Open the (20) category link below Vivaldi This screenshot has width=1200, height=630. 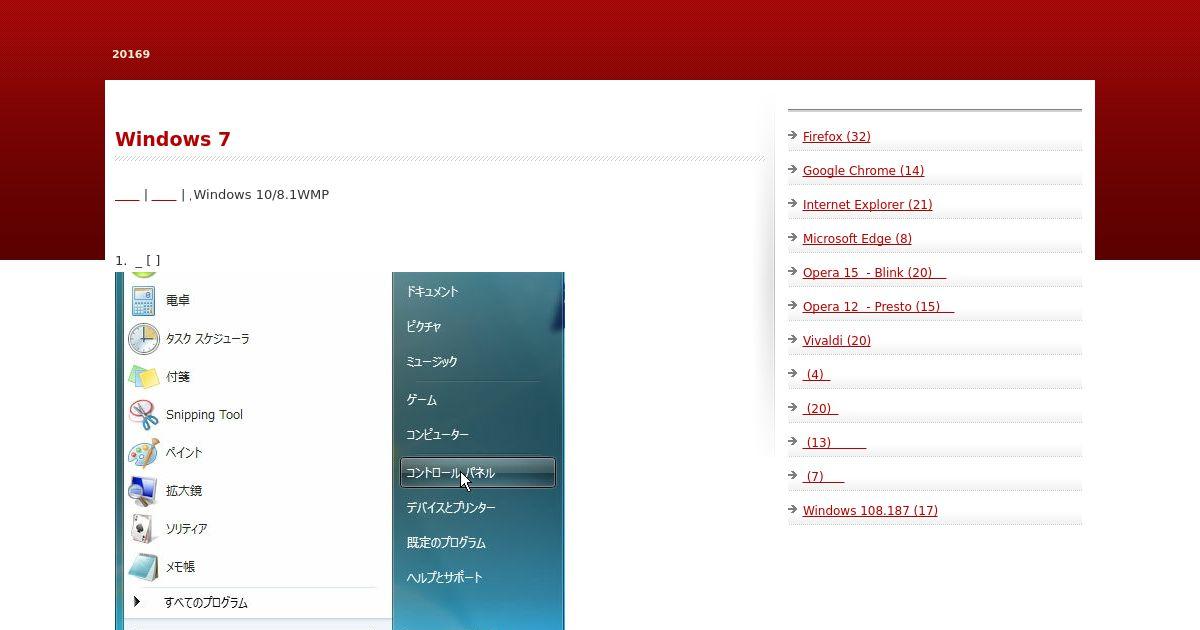pyautogui.click(x=820, y=409)
